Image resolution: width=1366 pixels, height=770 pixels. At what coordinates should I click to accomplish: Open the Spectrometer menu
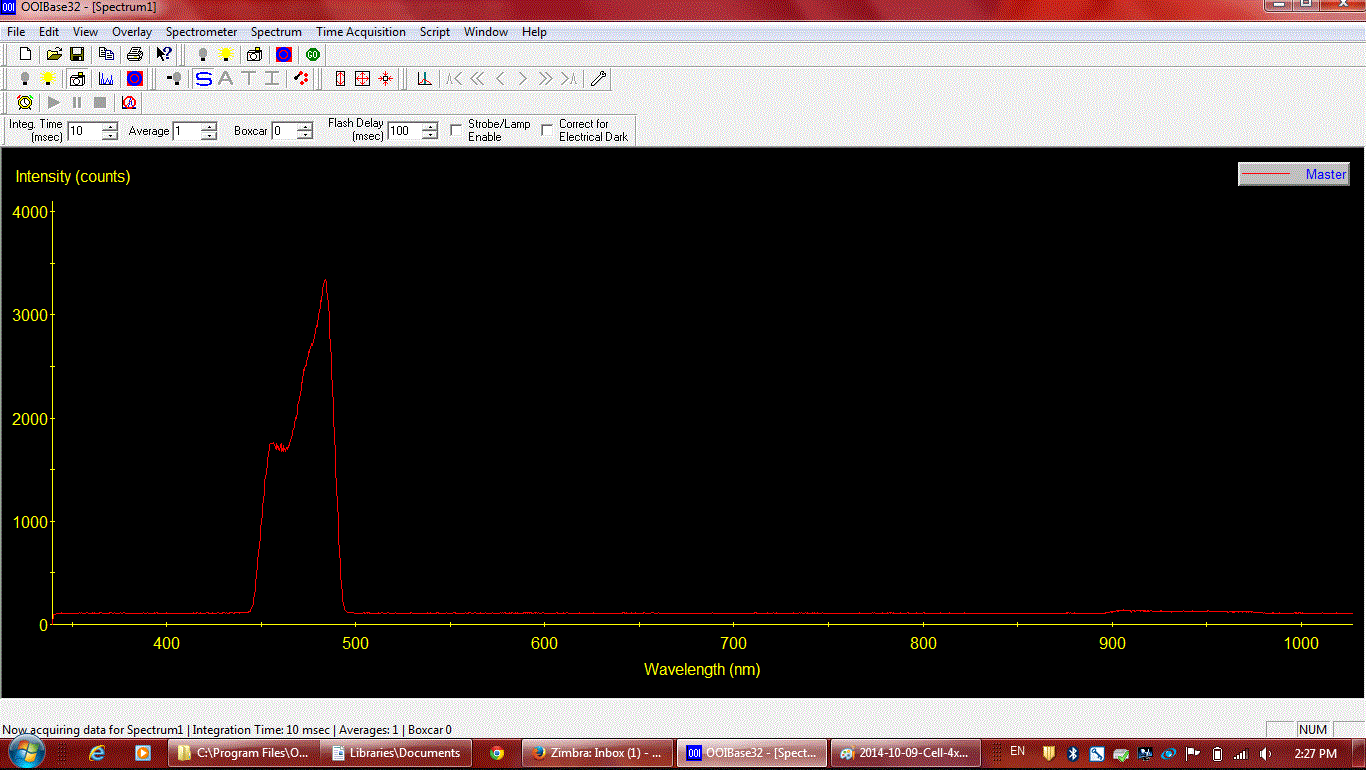click(x=202, y=32)
